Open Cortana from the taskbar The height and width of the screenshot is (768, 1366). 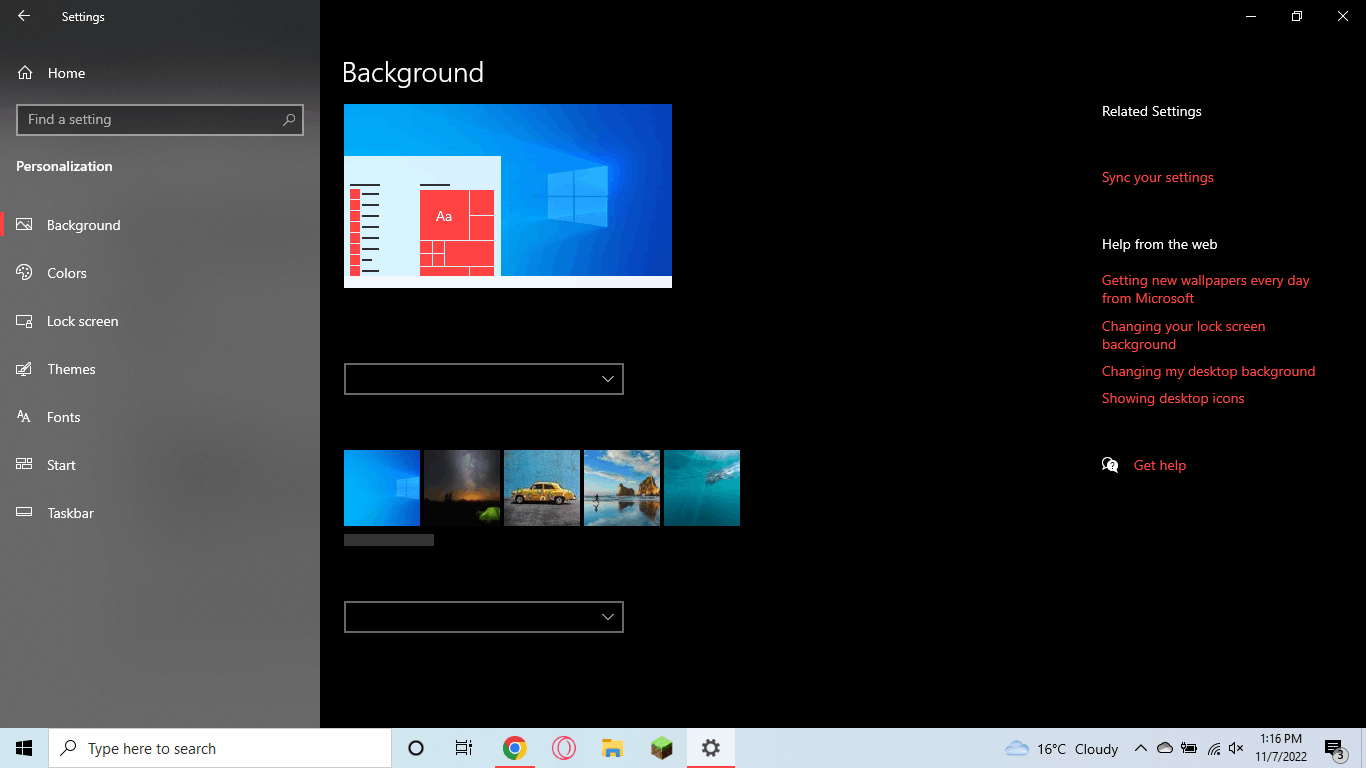pos(416,748)
